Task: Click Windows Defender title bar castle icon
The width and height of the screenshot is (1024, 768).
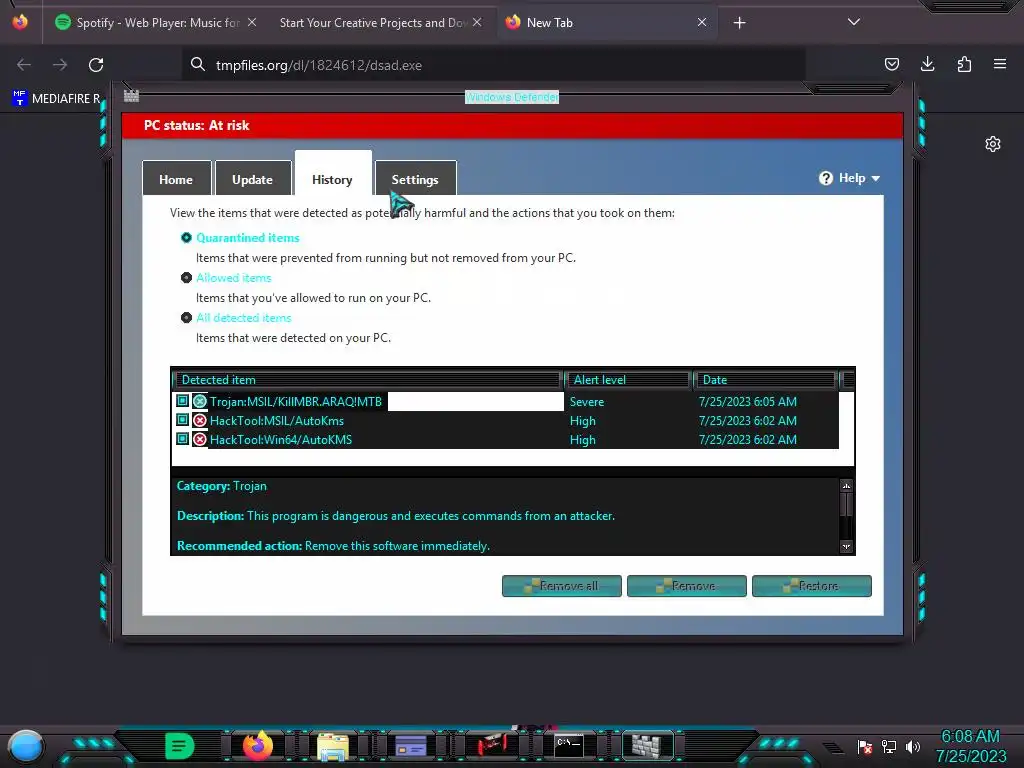Action: point(131,96)
